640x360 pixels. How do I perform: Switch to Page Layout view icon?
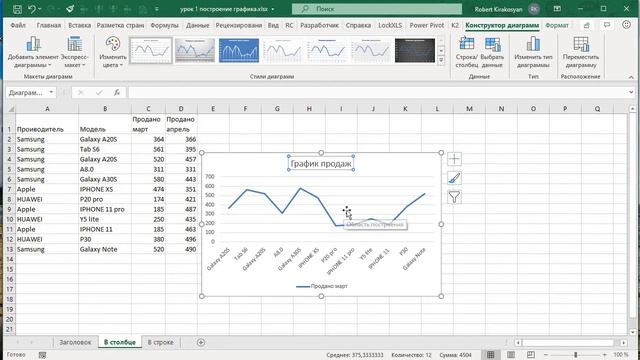click(x=511, y=355)
